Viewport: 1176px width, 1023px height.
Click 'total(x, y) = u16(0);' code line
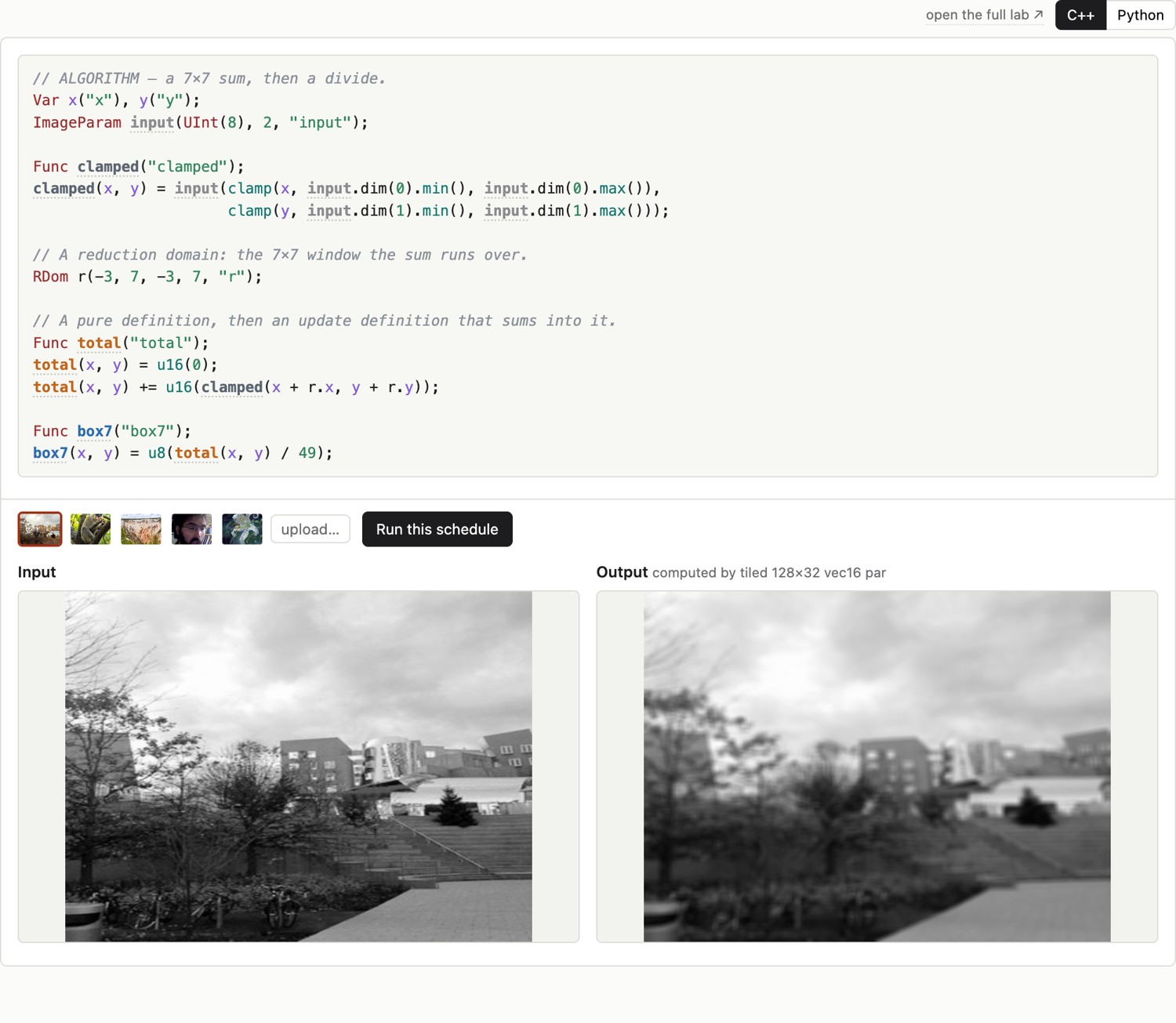pyautogui.click(x=125, y=365)
